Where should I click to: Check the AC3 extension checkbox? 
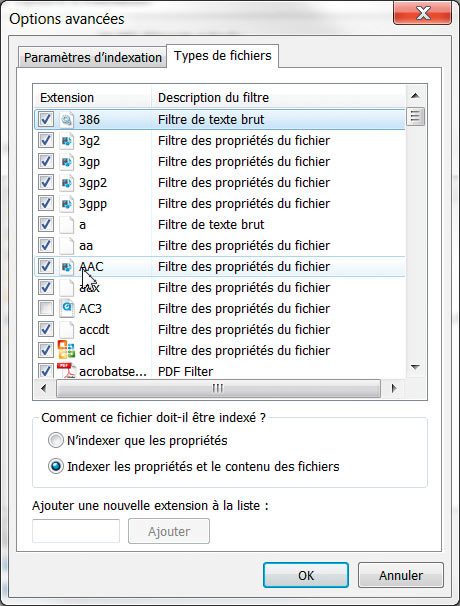pos(46,308)
